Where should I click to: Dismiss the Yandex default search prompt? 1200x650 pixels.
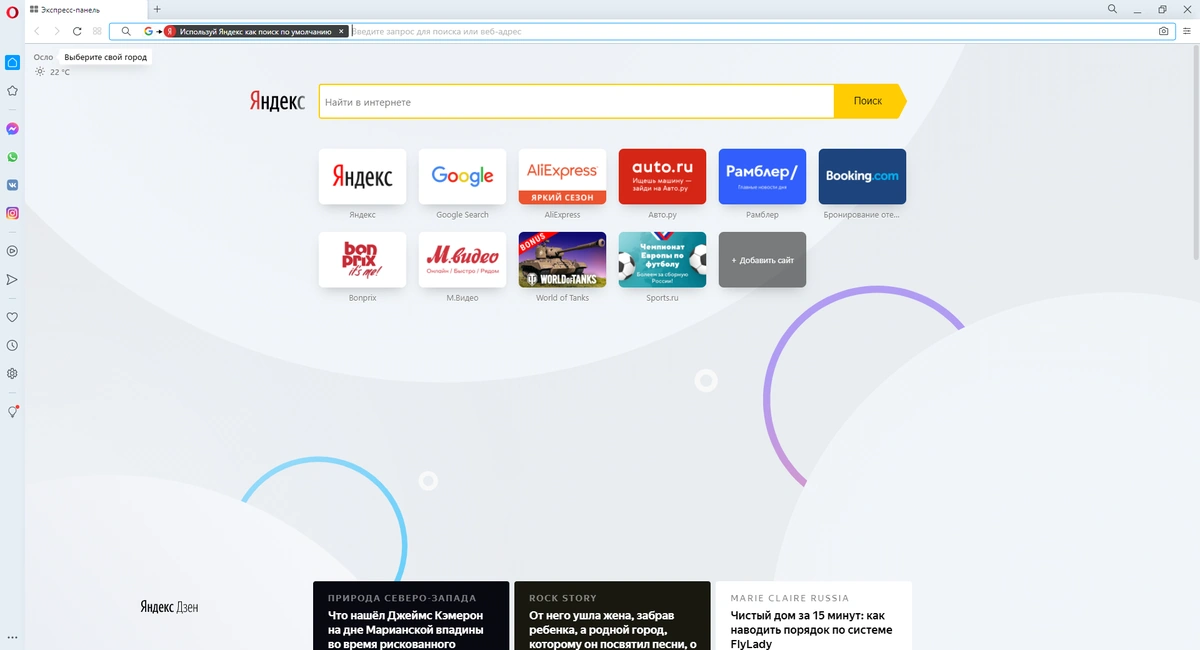341,31
